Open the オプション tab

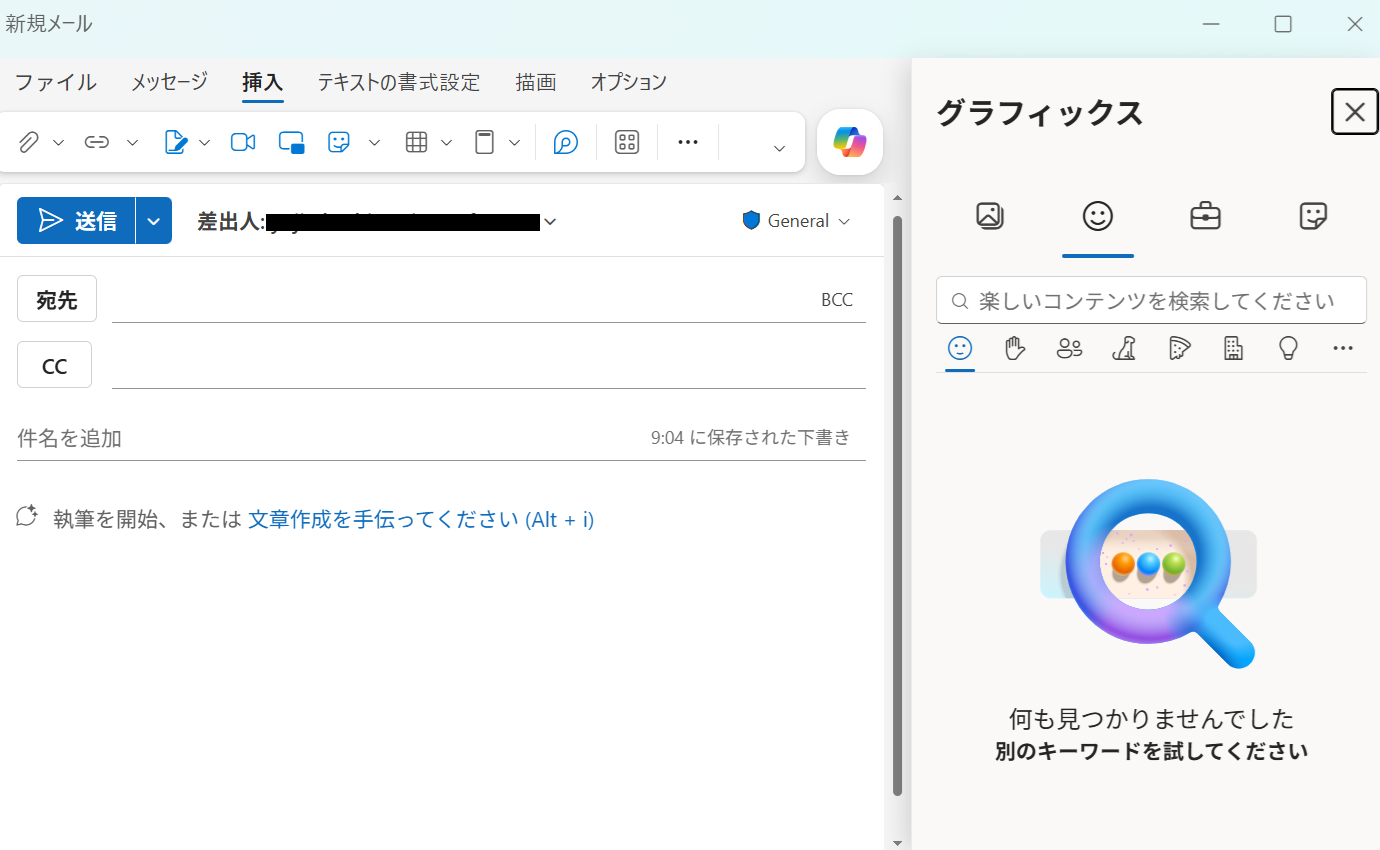click(x=629, y=82)
